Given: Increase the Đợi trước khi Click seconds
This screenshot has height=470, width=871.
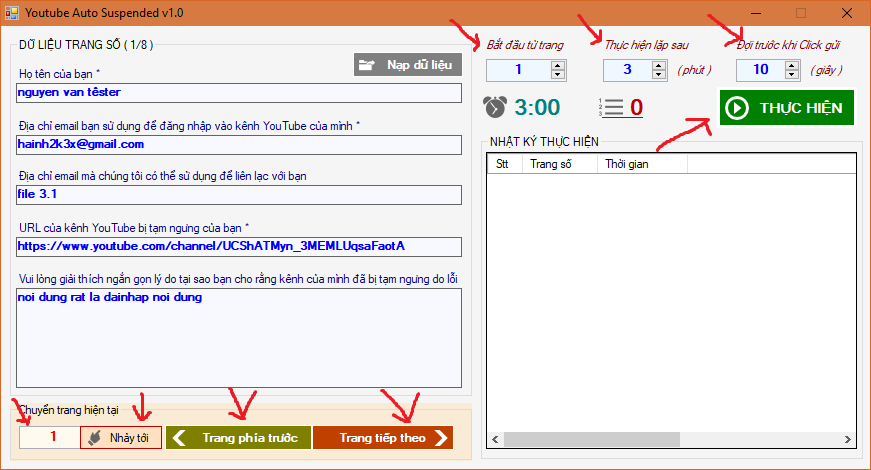Looking at the screenshot, I should pyautogui.click(x=792, y=65).
